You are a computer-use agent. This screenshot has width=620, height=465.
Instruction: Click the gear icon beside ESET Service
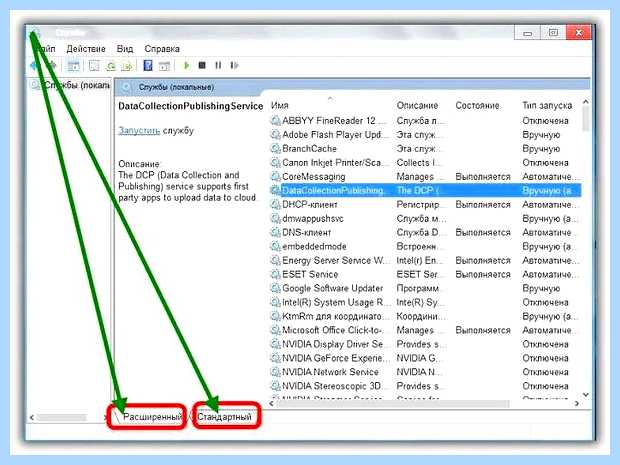click(275, 274)
